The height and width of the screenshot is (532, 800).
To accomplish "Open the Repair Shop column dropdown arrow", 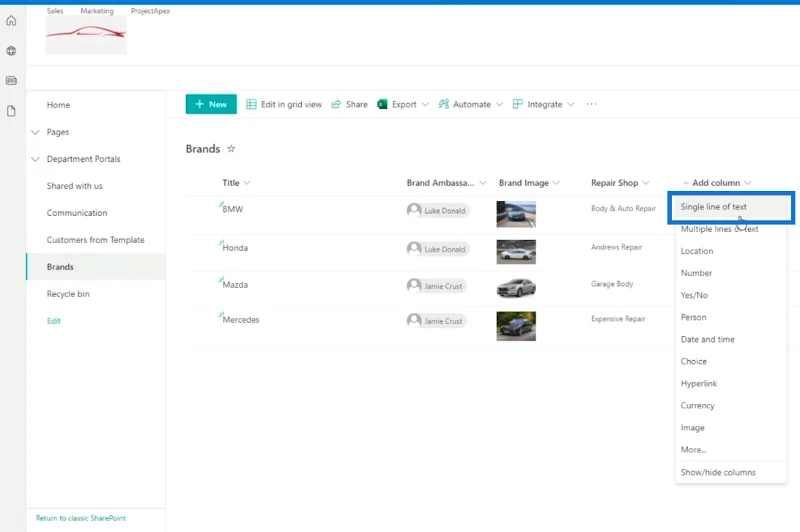I will pyautogui.click(x=645, y=183).
